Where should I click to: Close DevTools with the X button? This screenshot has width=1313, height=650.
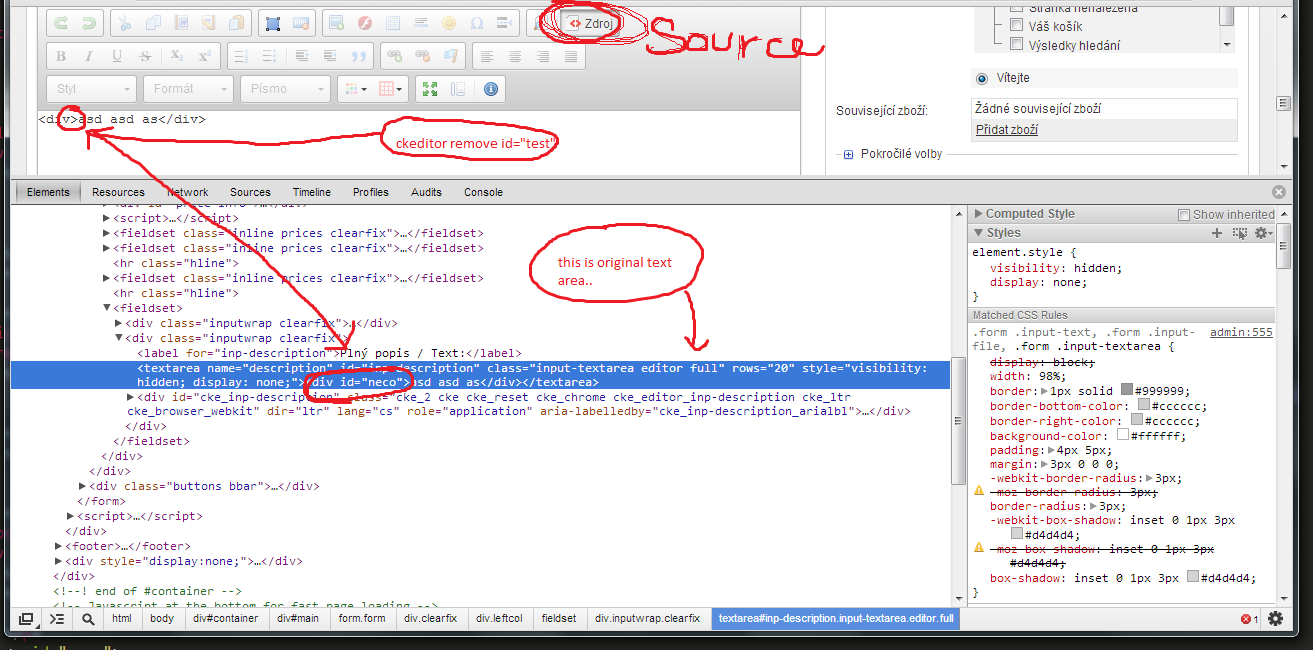click(x=1279, y=192)
